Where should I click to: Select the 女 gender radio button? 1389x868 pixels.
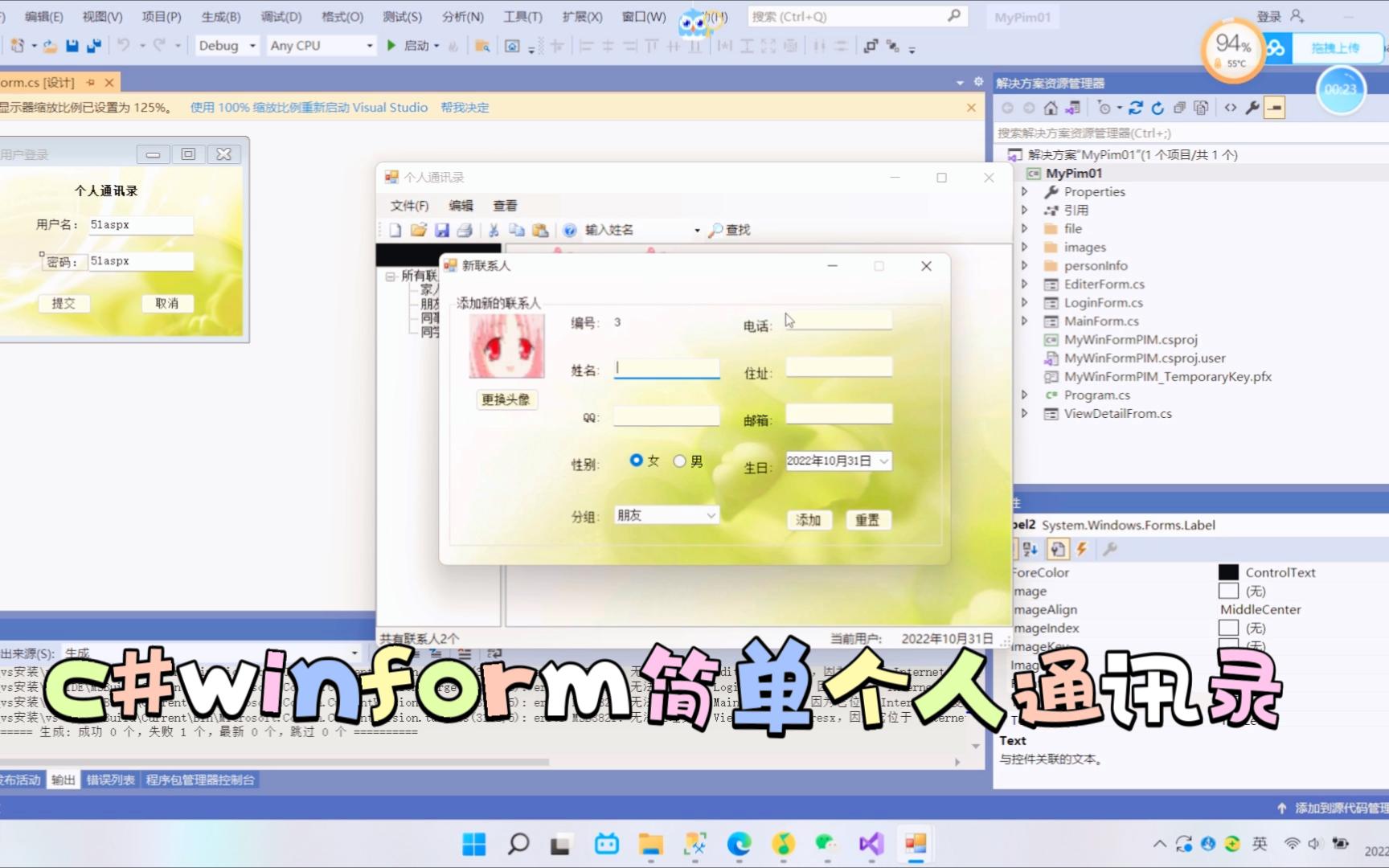point(637,461)
